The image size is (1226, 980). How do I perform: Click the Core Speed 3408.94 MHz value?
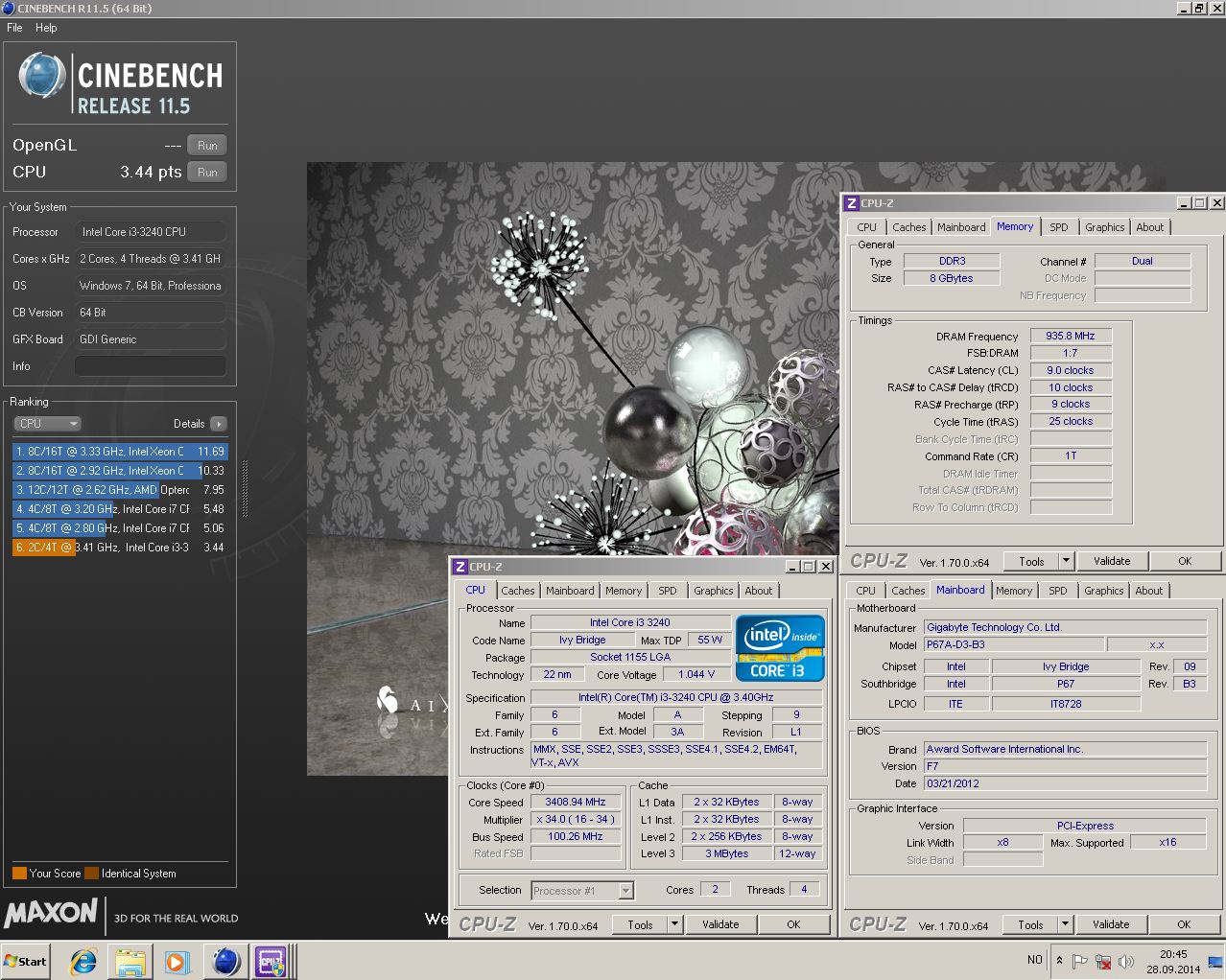click(x=576, y=803)
